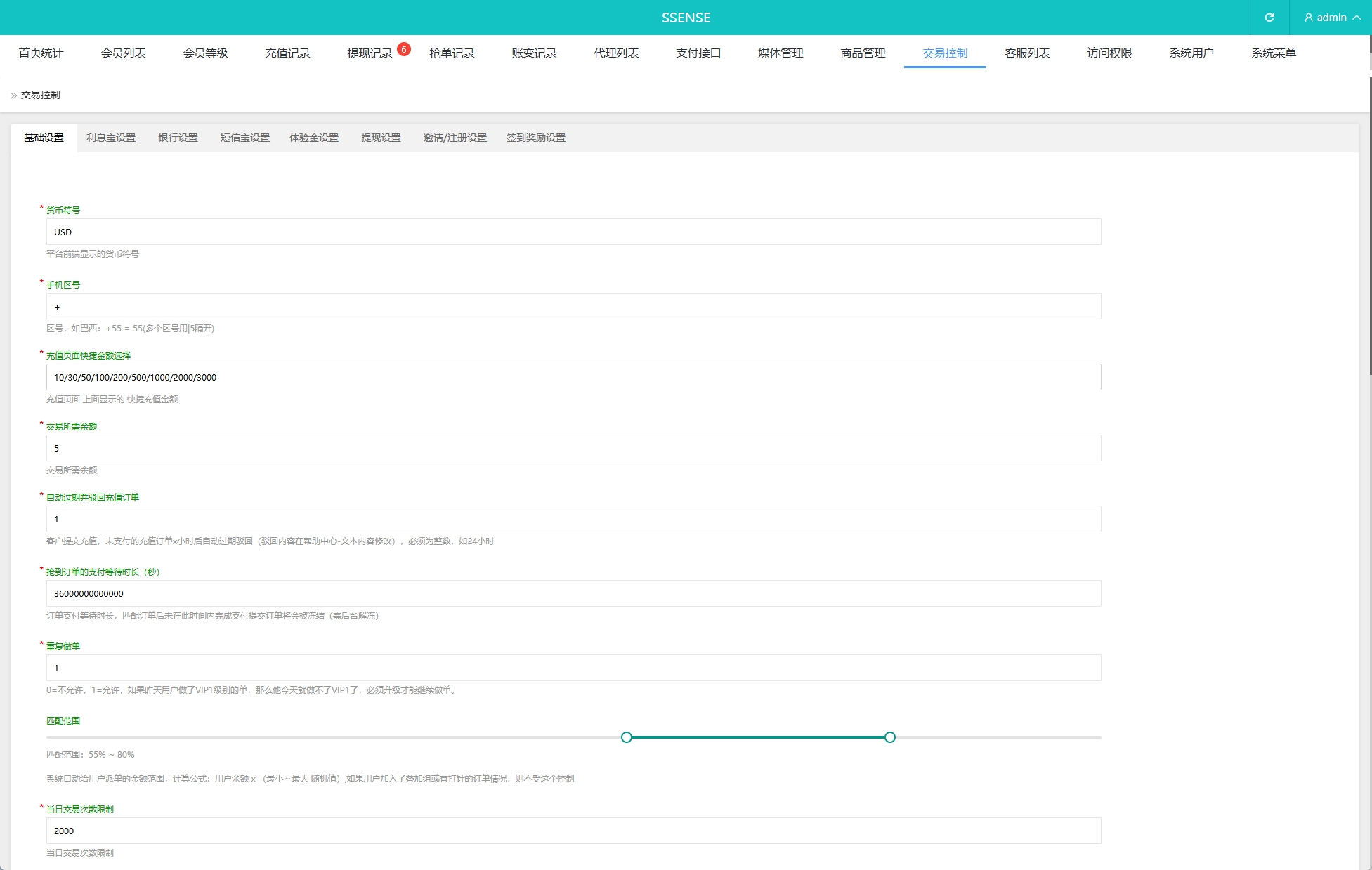Go to 会员列表 in navigation
The image size is (1372, 870).
coord(123,53)
